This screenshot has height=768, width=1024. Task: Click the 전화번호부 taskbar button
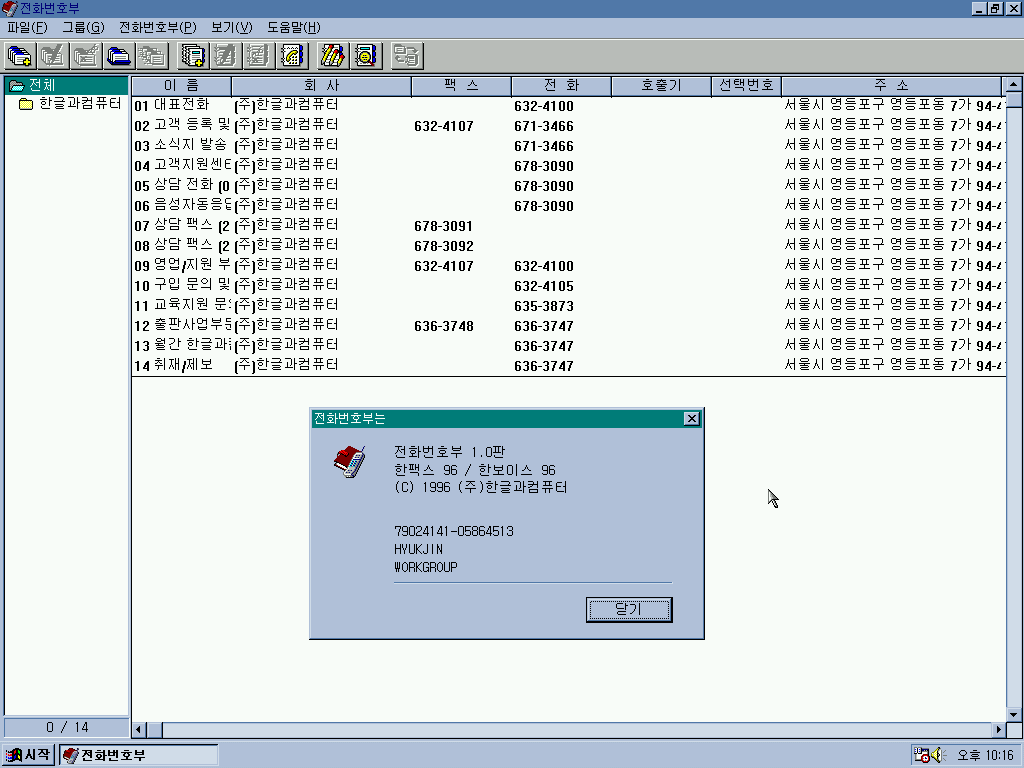pyautogui.click(x=138, y=755)
